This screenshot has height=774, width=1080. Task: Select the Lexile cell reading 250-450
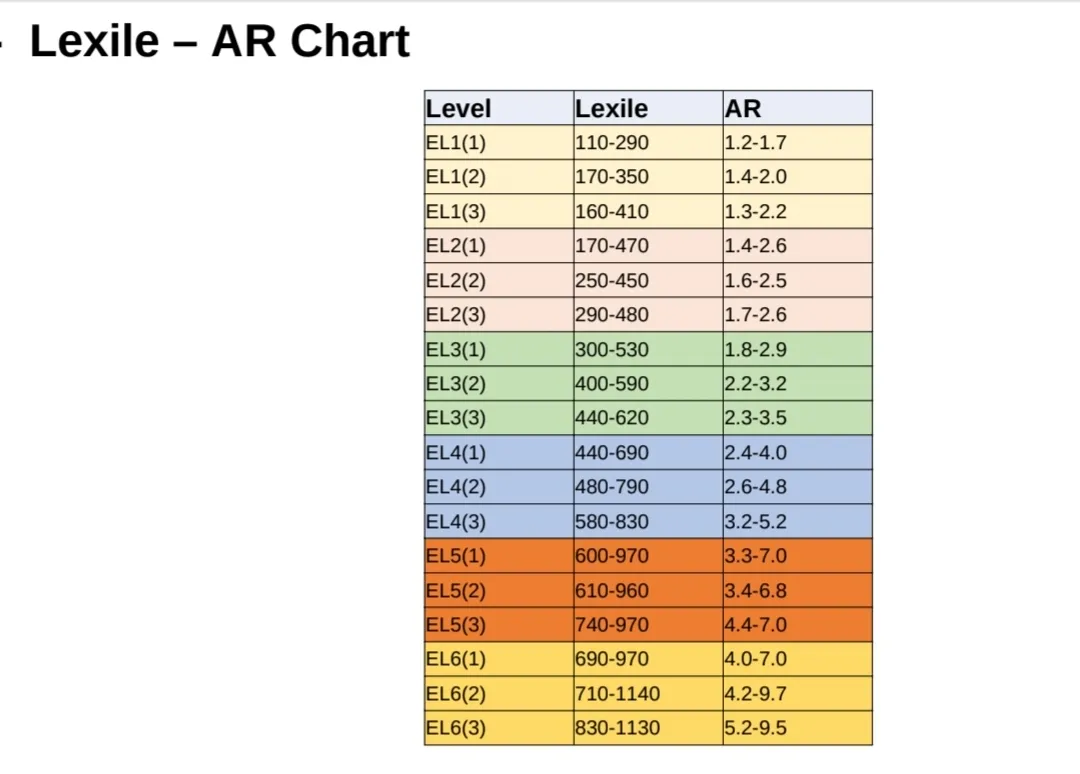(x=647, y=280)
